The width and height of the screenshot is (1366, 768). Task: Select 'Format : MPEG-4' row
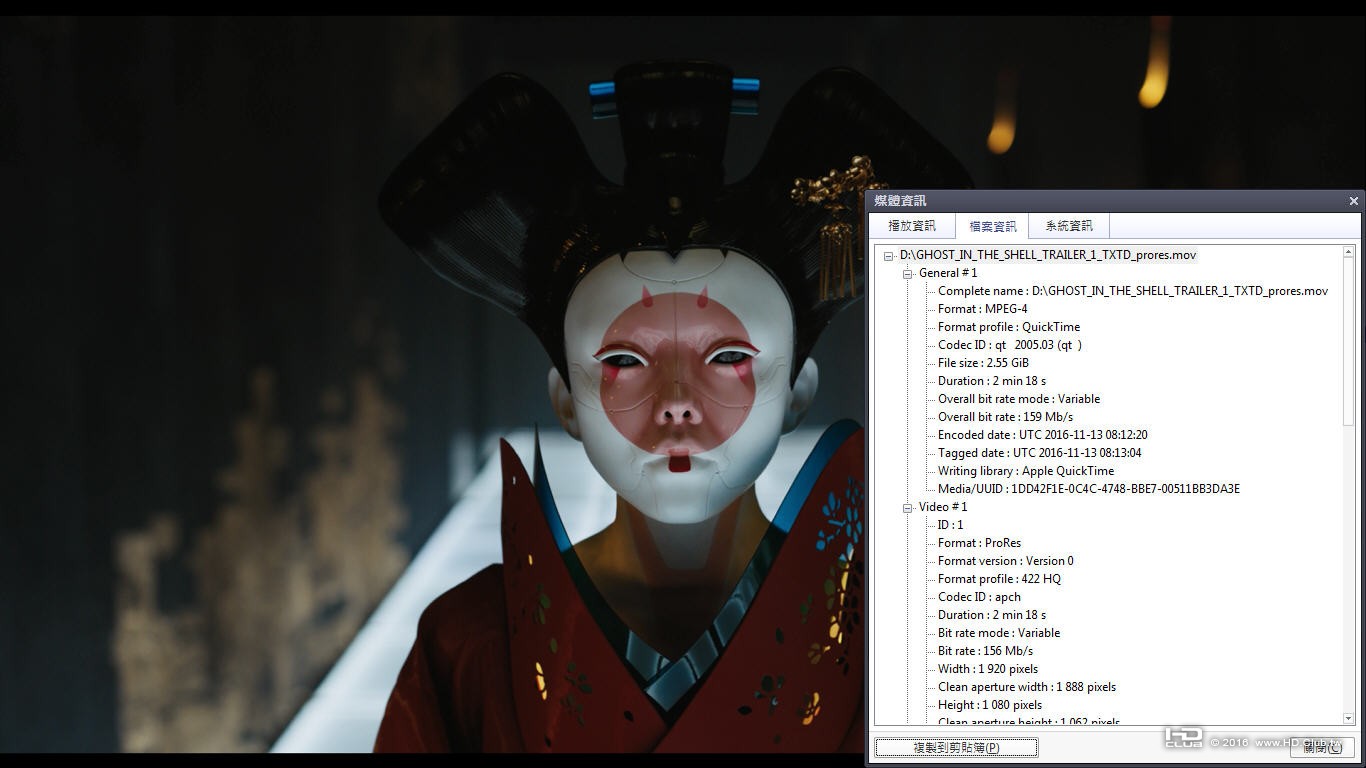983,309
